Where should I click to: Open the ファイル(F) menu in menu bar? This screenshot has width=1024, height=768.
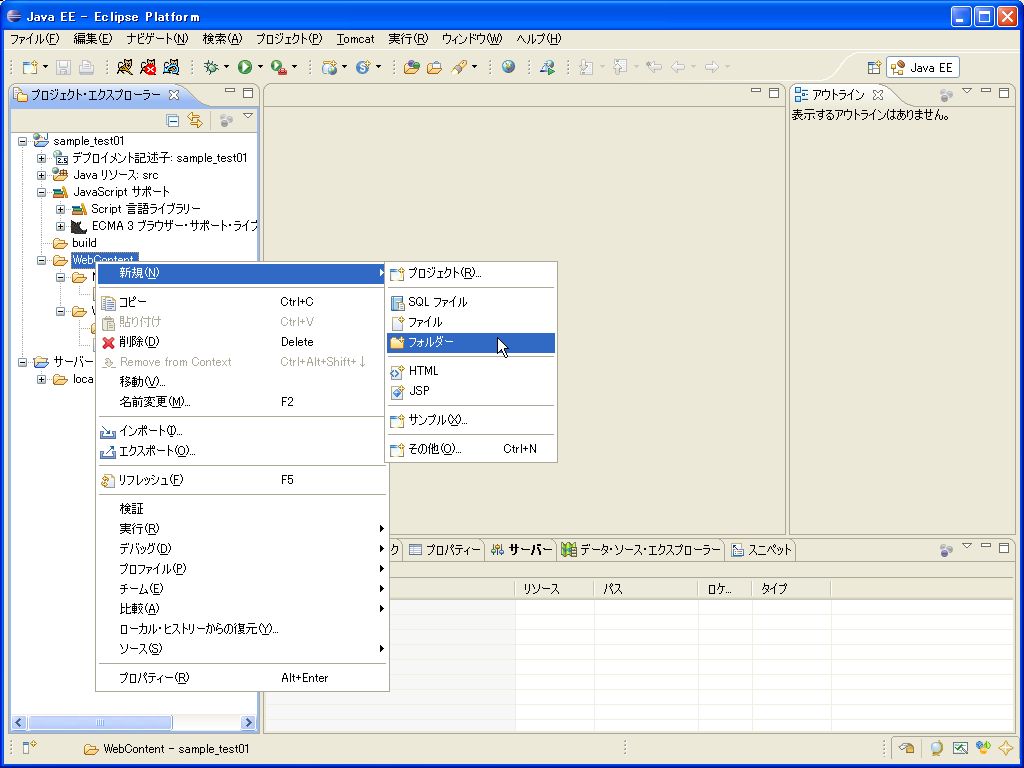(35, 39)
